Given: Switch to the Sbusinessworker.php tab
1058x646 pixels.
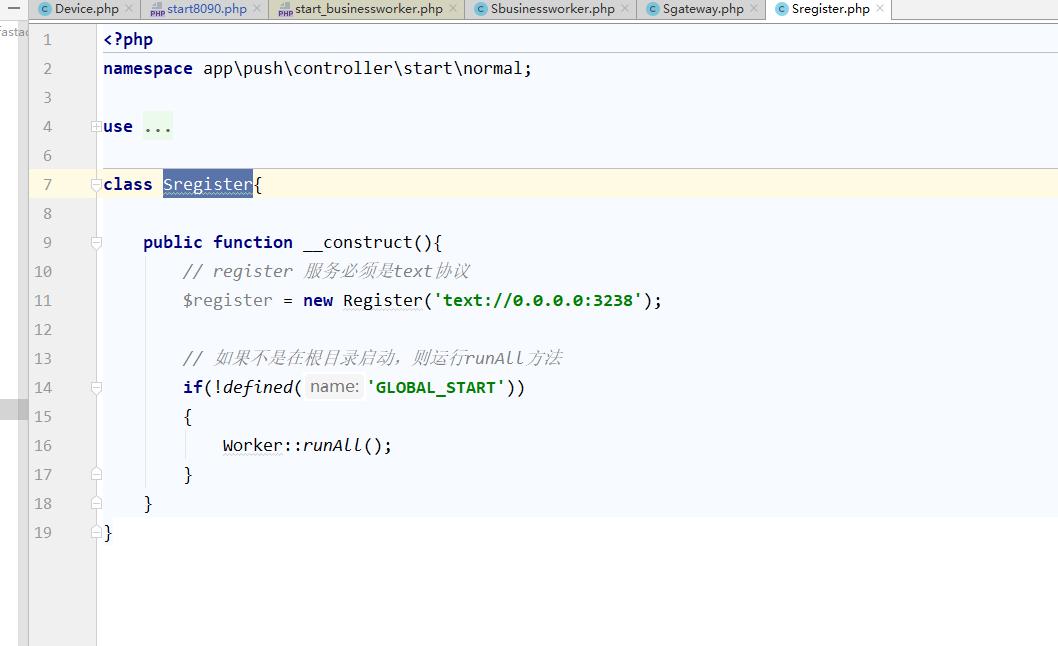Looking at the screenshot, I should (553, 9).
